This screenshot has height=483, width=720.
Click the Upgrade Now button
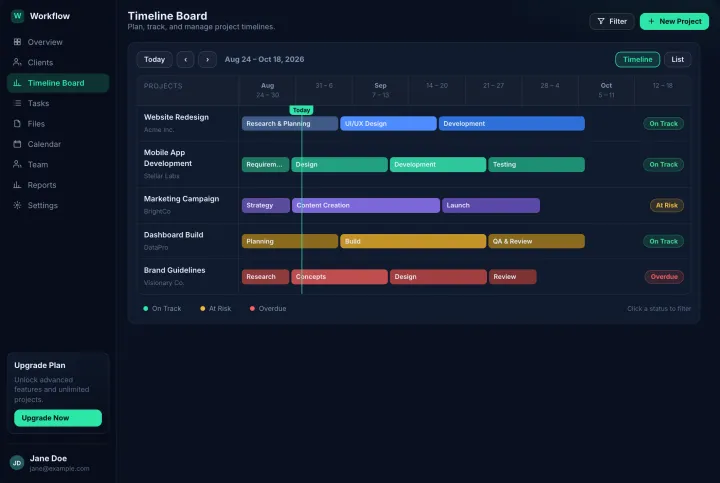coord(58,418)
